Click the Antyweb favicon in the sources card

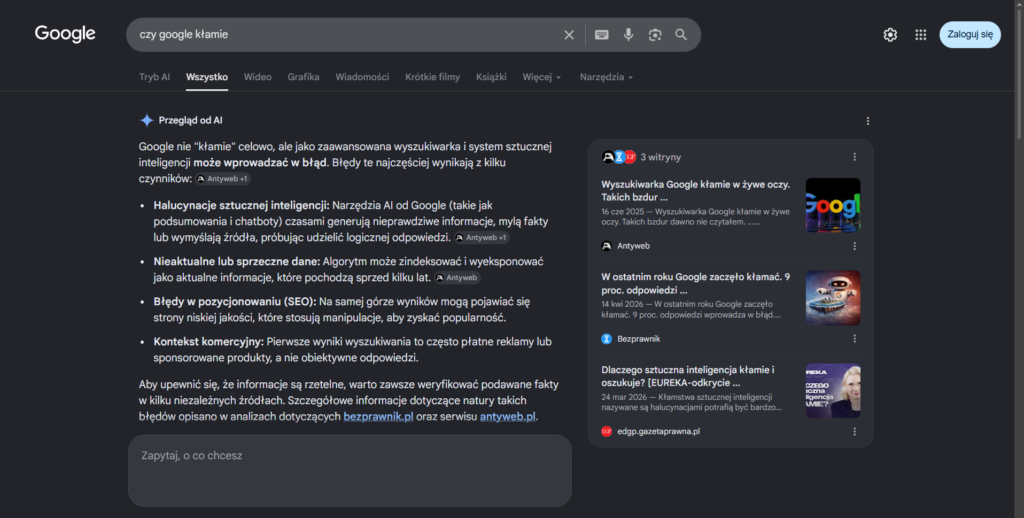[607, 246]
